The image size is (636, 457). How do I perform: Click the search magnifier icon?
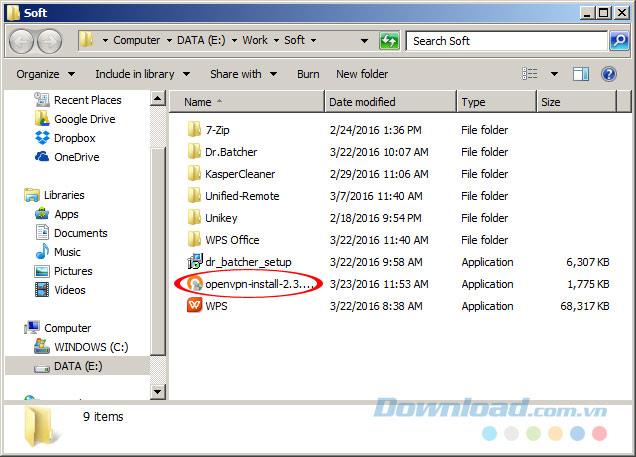coord(619,41)
